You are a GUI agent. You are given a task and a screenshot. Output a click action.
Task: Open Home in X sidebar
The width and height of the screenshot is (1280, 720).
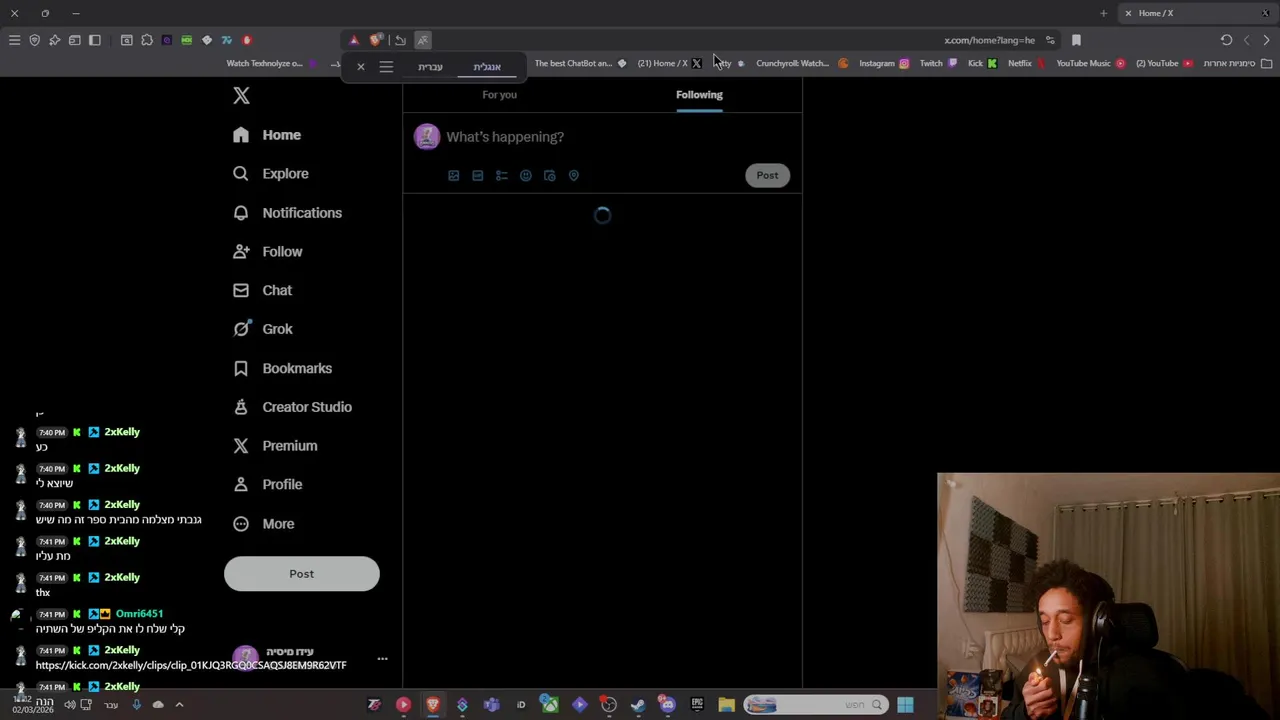coord(267,135)
